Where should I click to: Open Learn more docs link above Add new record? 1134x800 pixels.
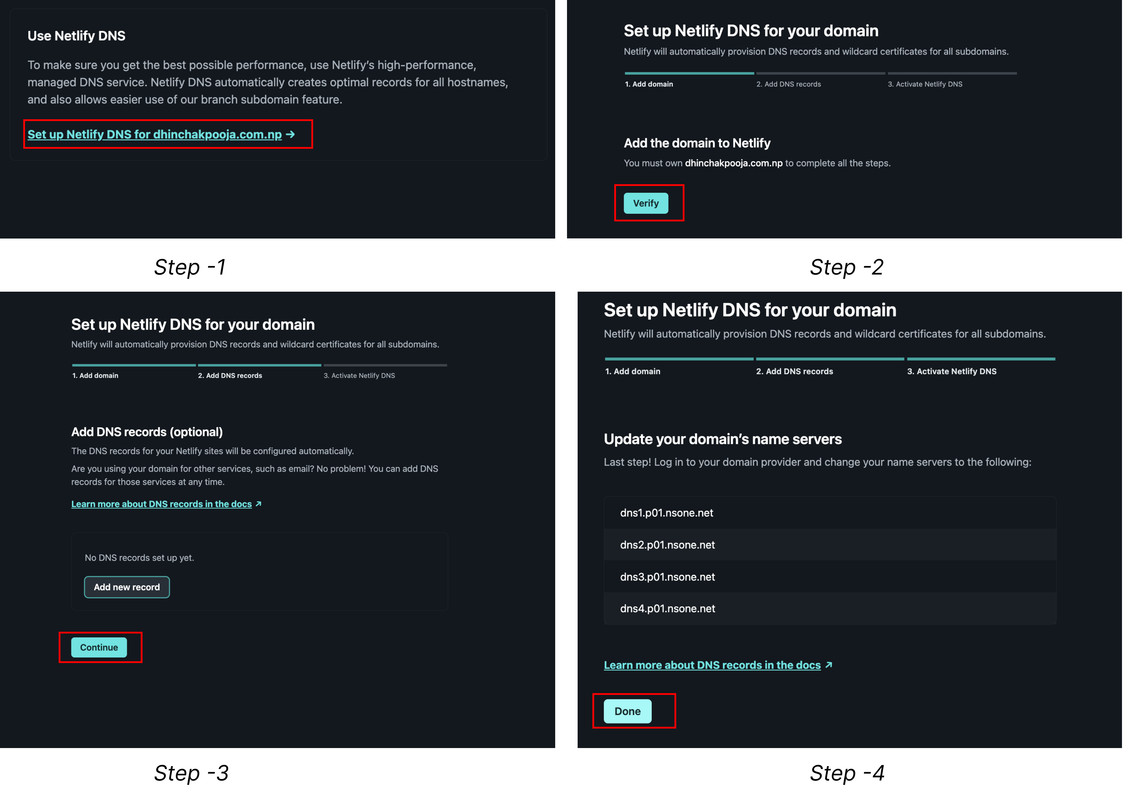[166, 504]
